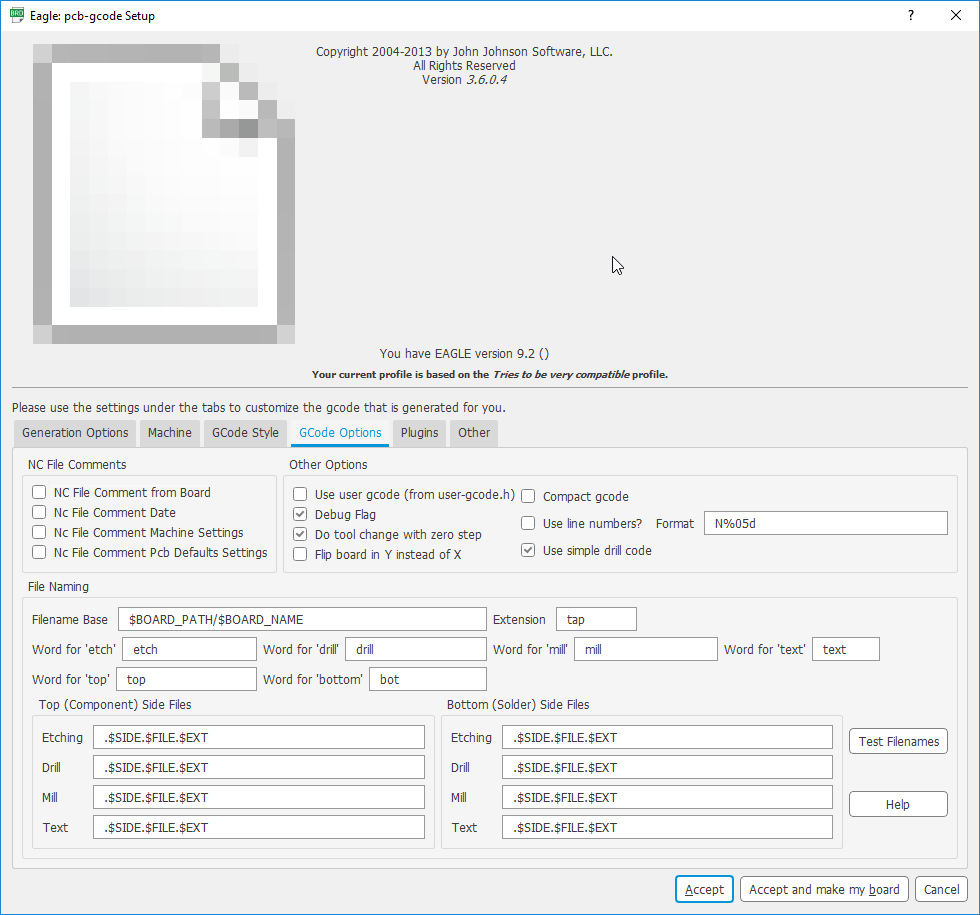Image resolution: width=980 pixels, height=915 pixels.
Task: Click the large pixelated document image
Action: pyautogui.click(x=164, y=194)
